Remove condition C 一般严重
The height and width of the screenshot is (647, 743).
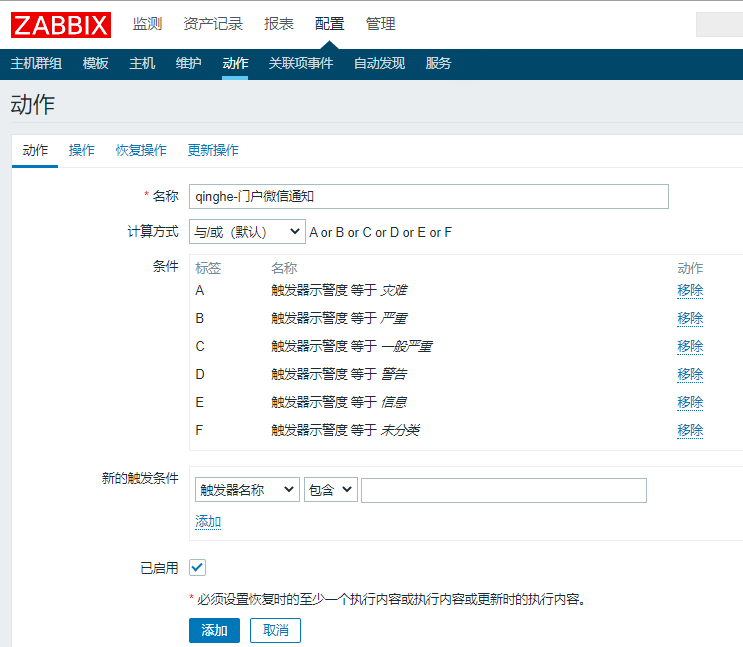[x=690, y=346]
